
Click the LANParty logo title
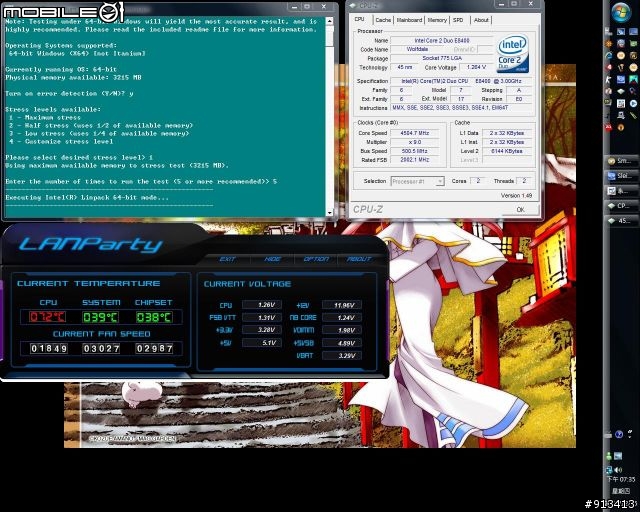pyautogui.click(x=90, y=245)
